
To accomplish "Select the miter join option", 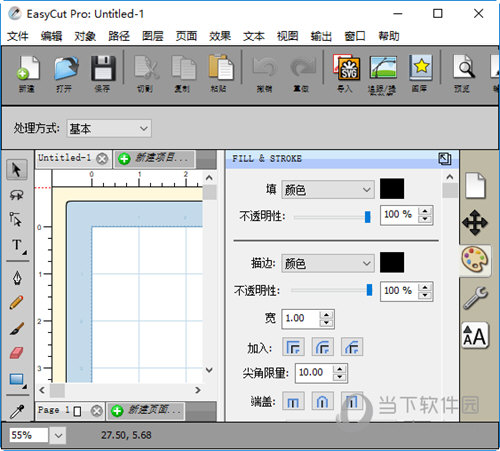I will 293,347.
